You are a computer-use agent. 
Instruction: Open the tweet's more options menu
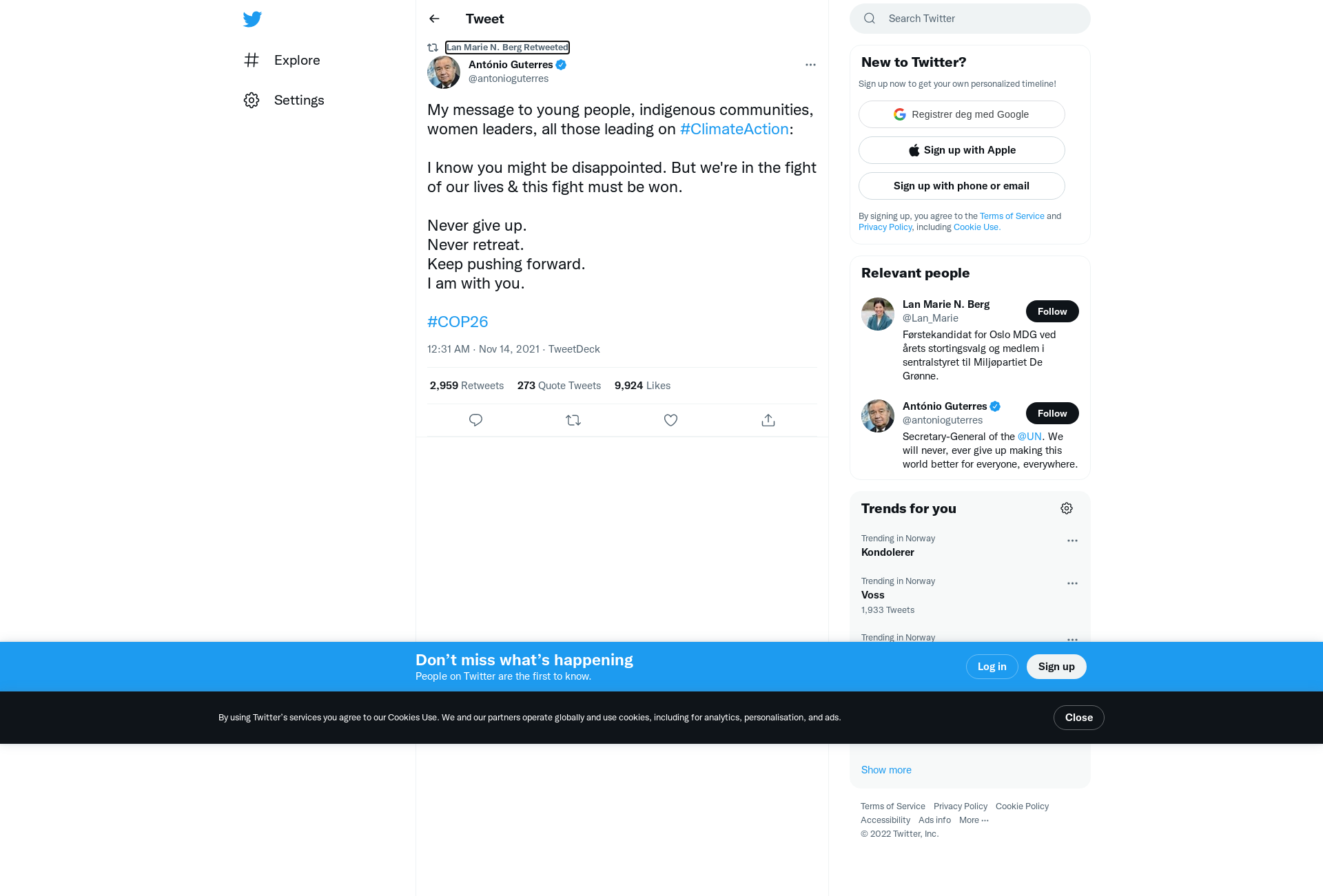point(810,65)
